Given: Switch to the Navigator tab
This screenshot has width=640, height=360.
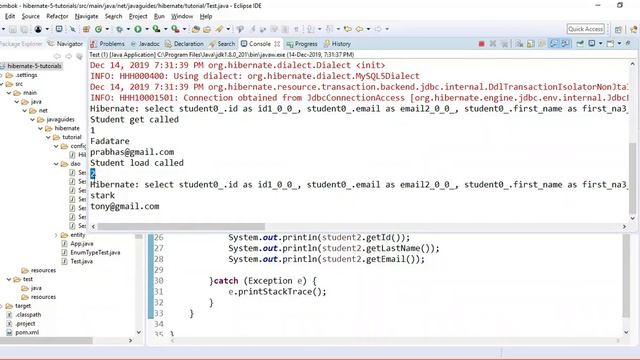Looking at the screenshot, I should point(65,44).
